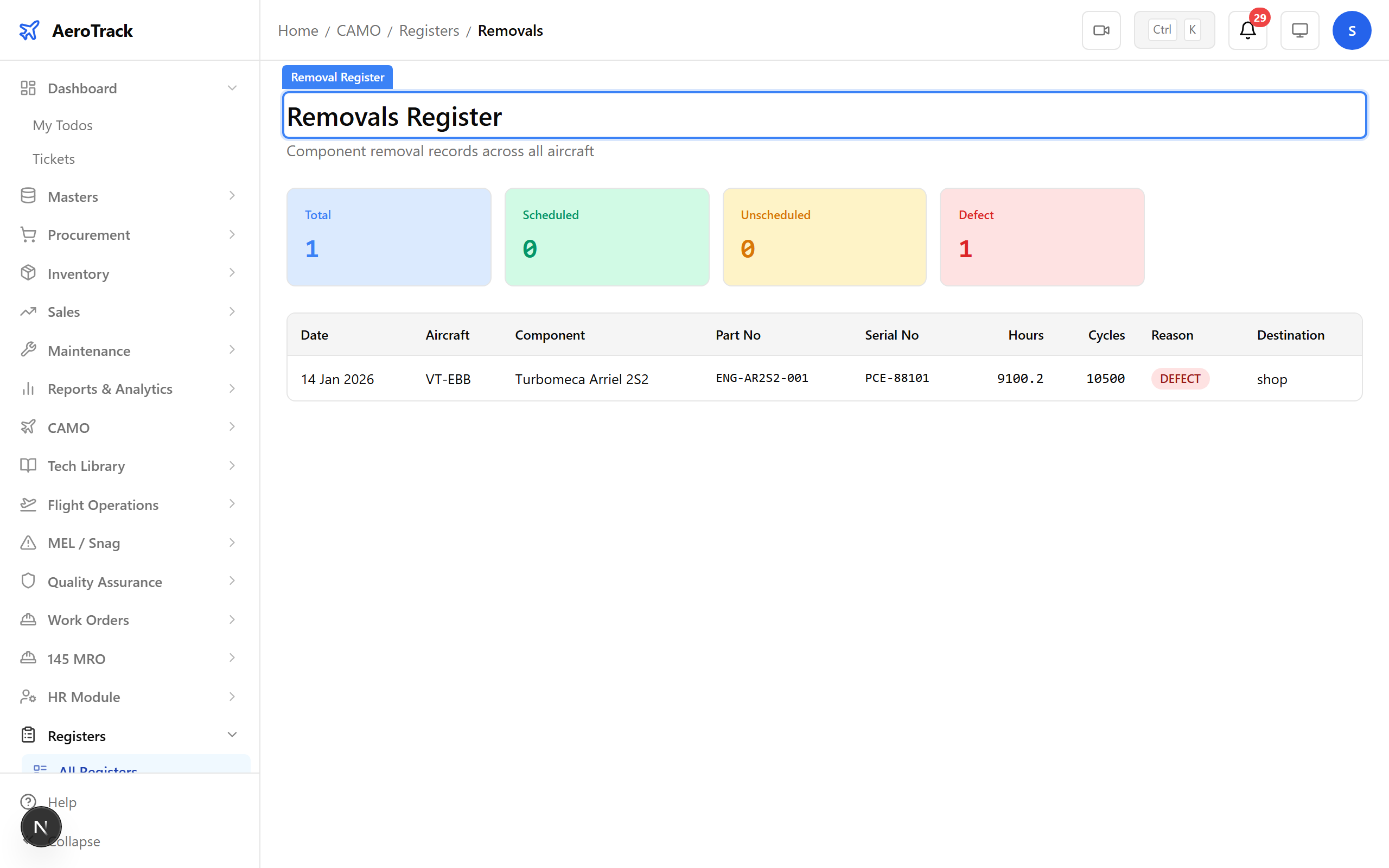Image resolution: width=1389 pixels, height=868 pixels.
Task: Open the Inventory box icon
Action: pyautogui.click(x=28, y=273)
